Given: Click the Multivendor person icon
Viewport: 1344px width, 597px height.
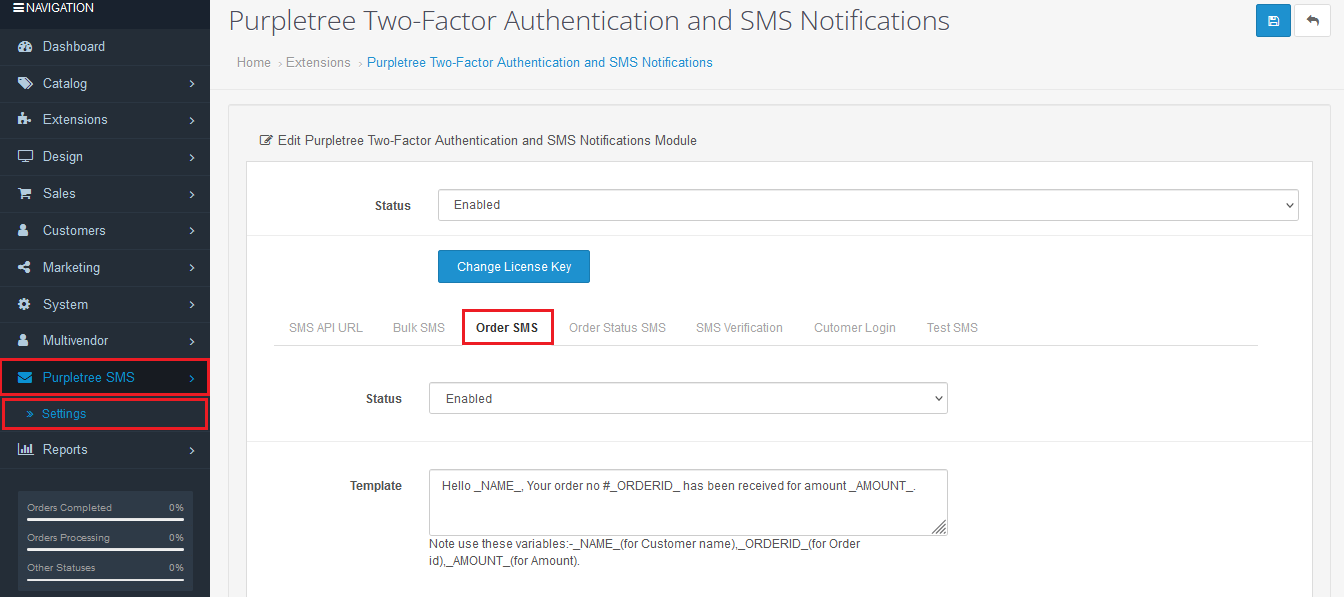Looking at the screenshot, I should tap(24, 341).
